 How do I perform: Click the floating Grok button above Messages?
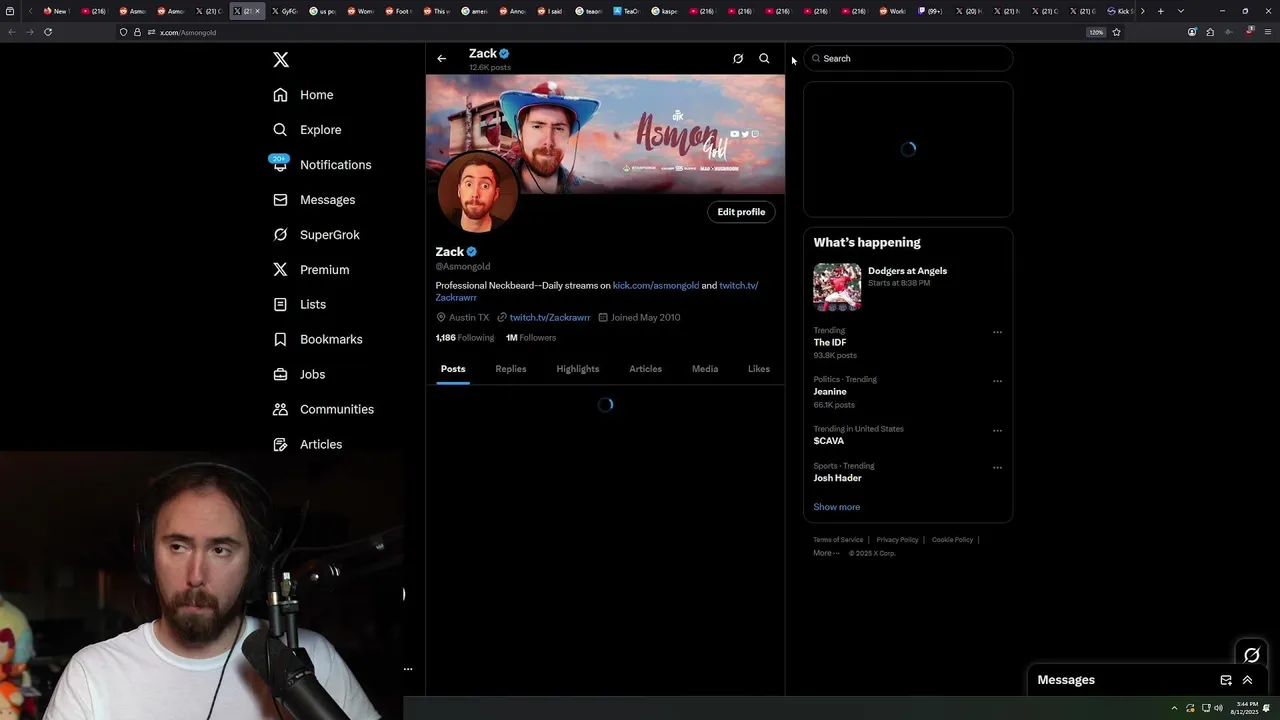1251,655
